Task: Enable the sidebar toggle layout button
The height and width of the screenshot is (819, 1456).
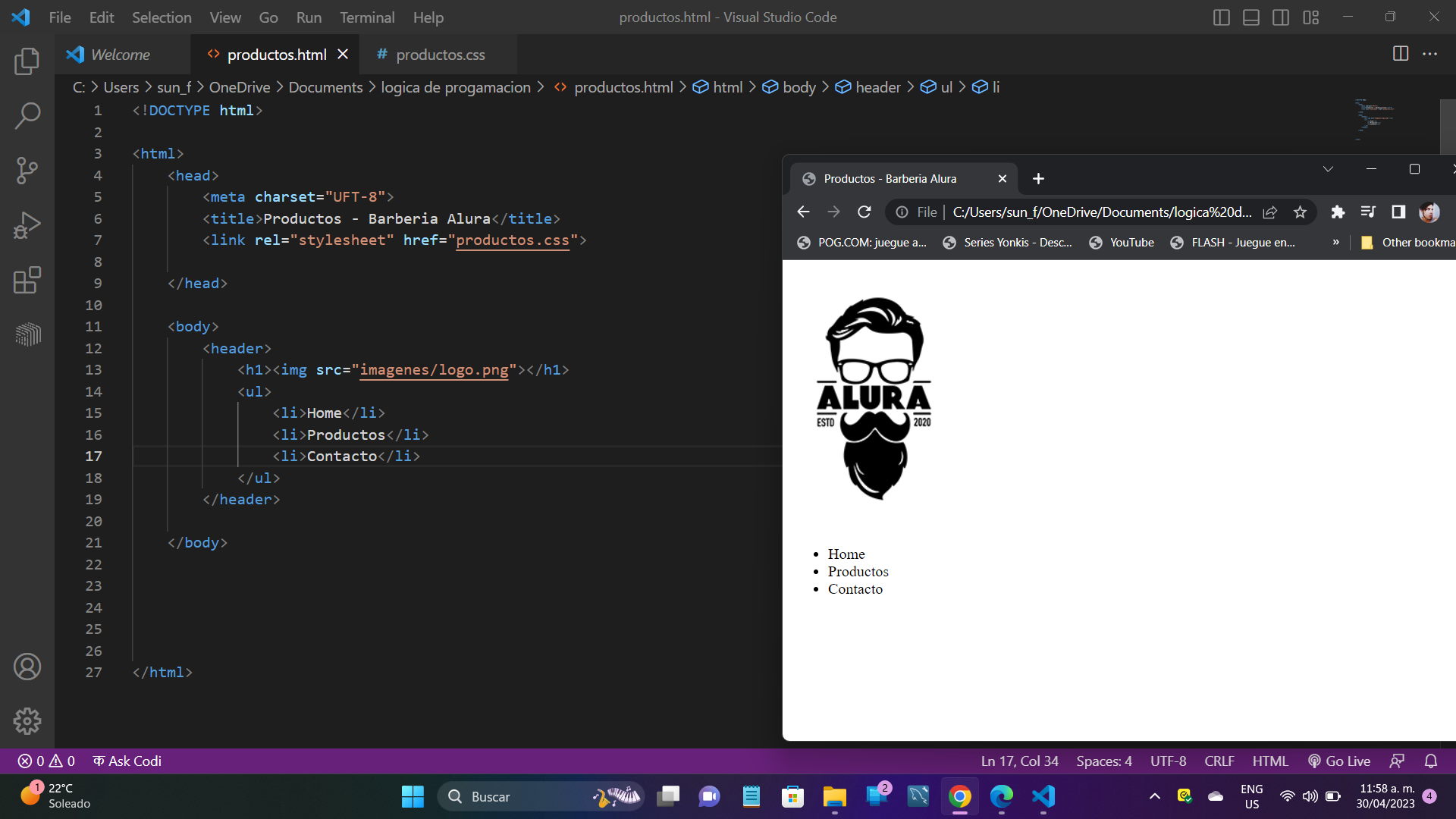Action: click(x=1222, y=17)
